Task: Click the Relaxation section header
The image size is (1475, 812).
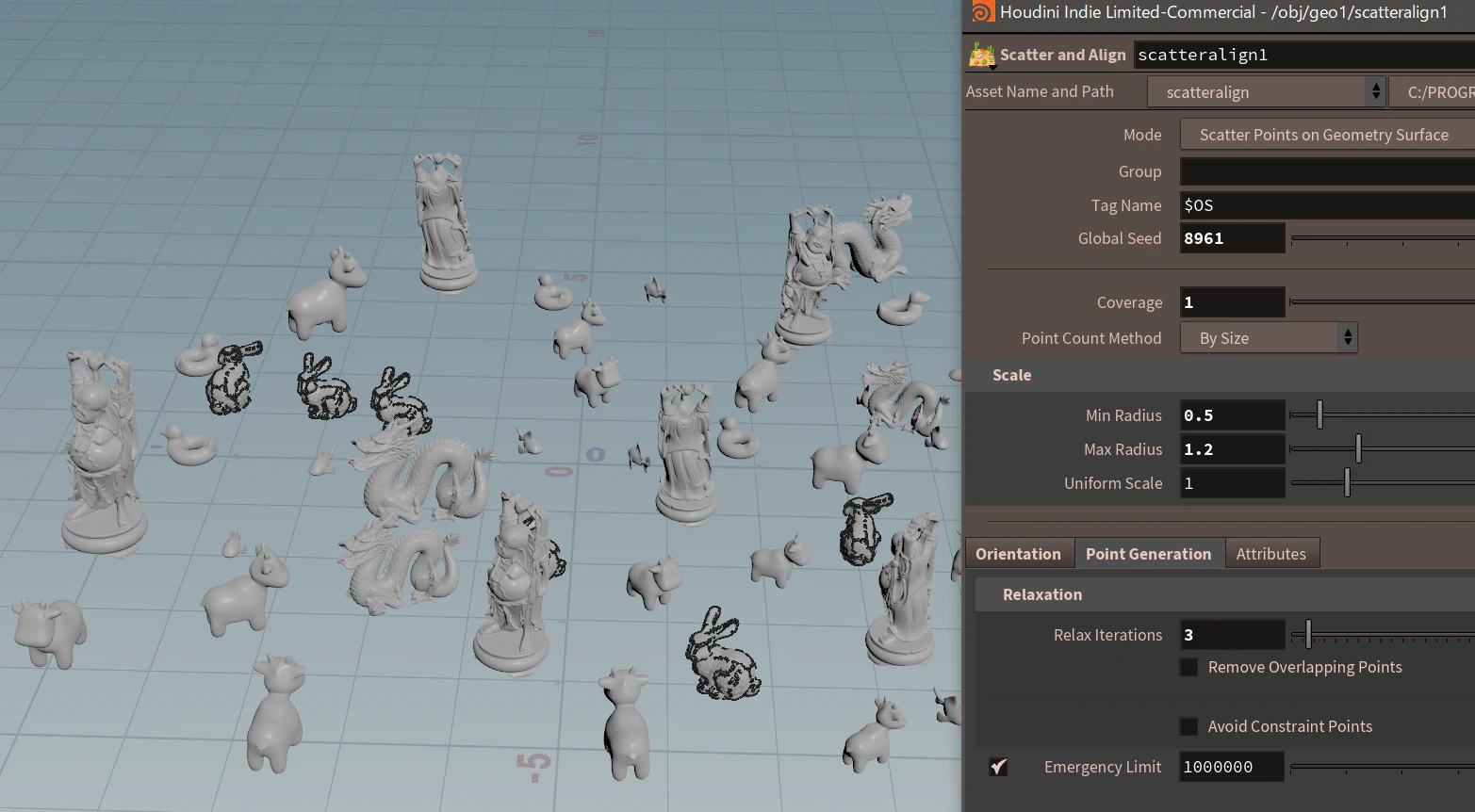Action: pyautogui.click(x=1042, y=594)
